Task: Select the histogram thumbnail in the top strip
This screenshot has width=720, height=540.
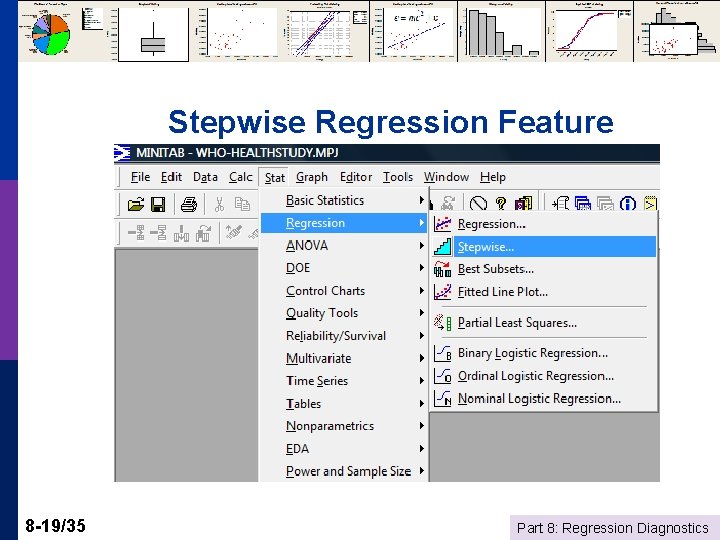Action: pyautogui.click(x=501, y=32)
